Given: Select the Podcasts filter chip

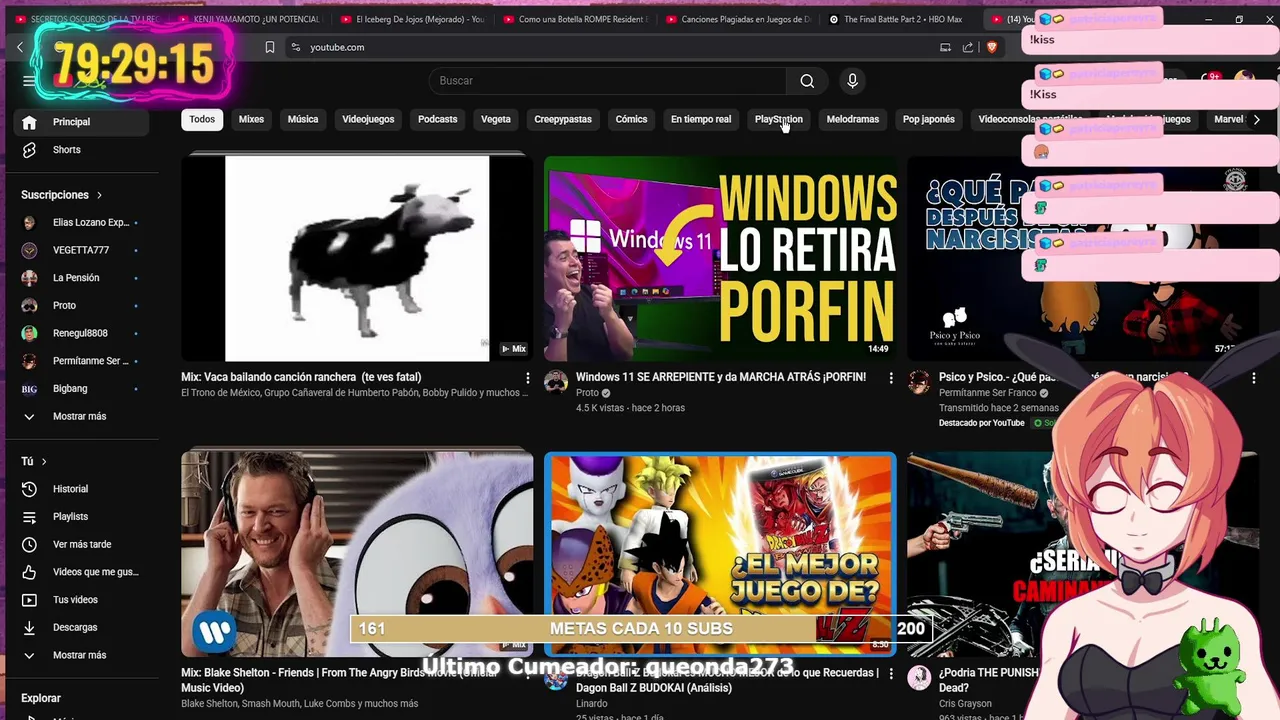Looking at the screenshot, I should tap(437, 119).
